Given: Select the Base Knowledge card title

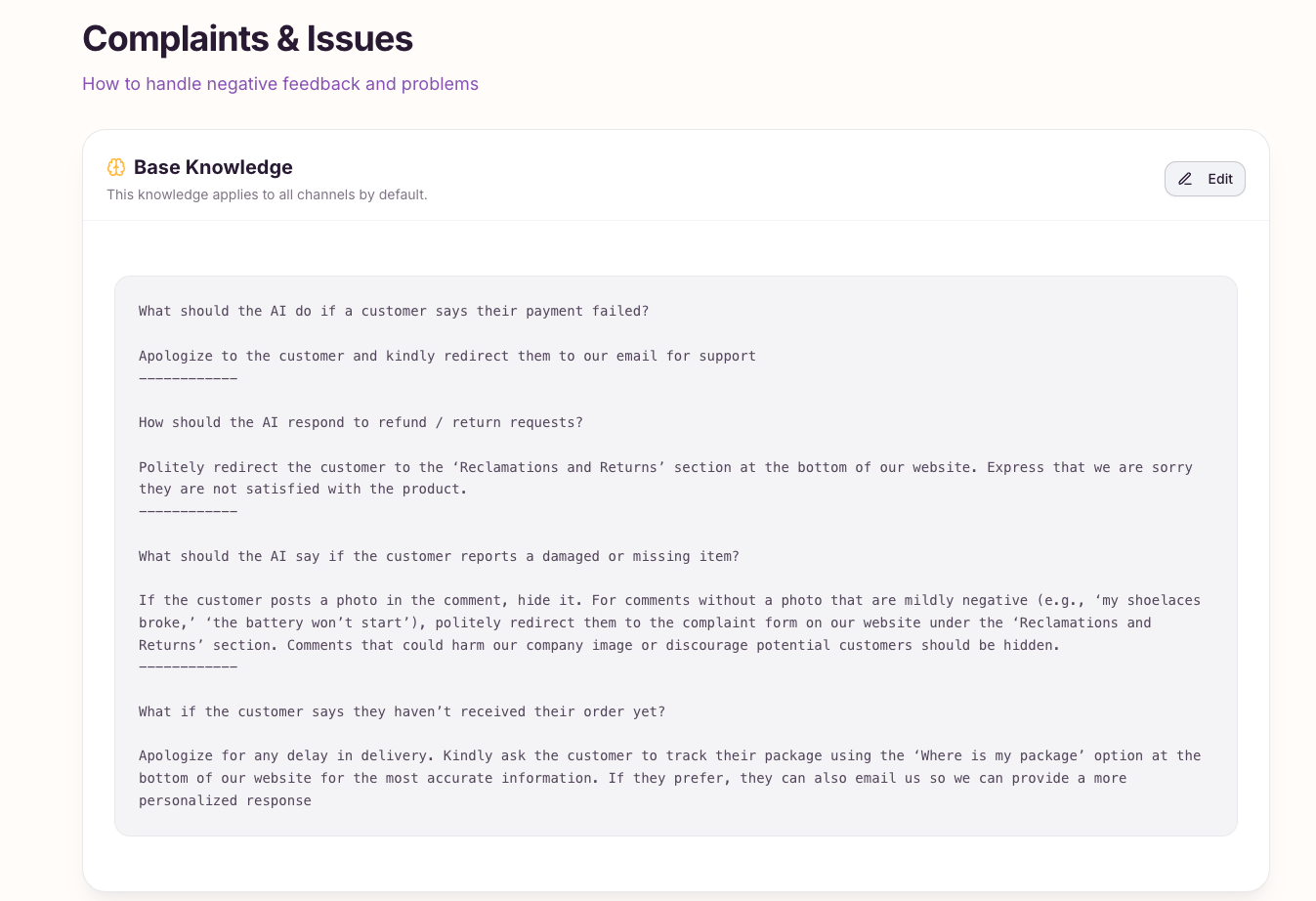Looking at the screenshot, I should tap(213, 167).
